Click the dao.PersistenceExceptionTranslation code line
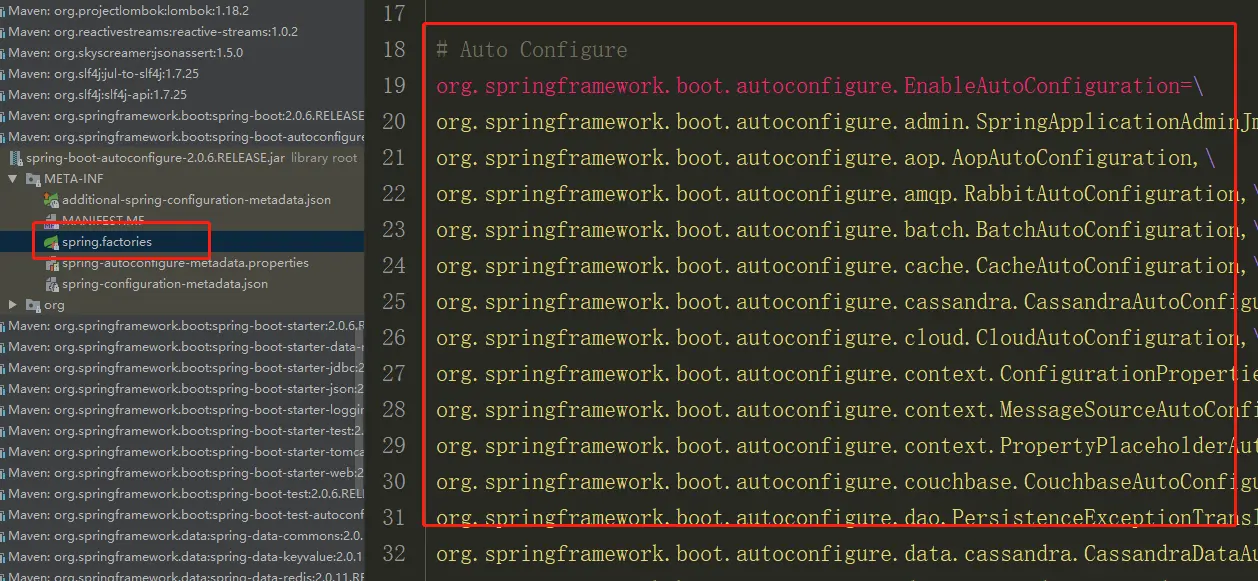The height and width of the screenshot is (581, 1258). click(x=847, y=518)
